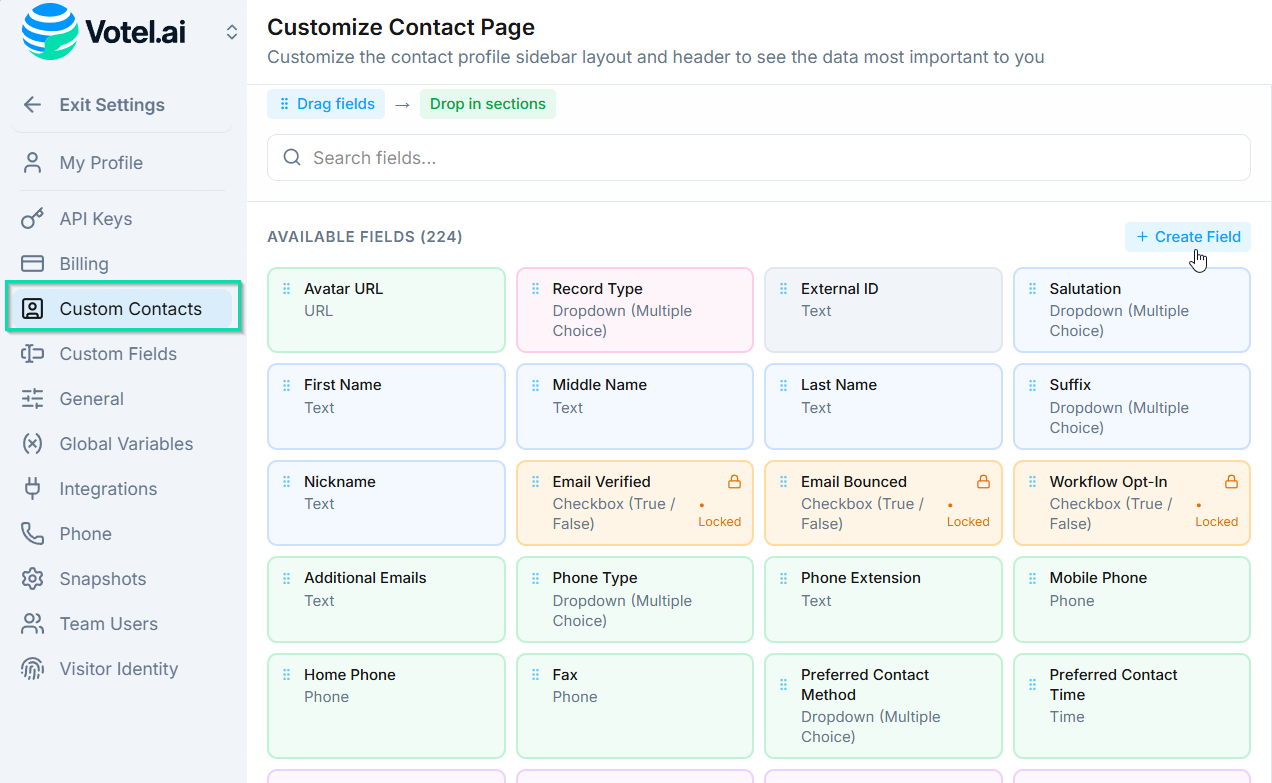Click the My Profile person icon
1272x783 pixels.
(31, 163)
